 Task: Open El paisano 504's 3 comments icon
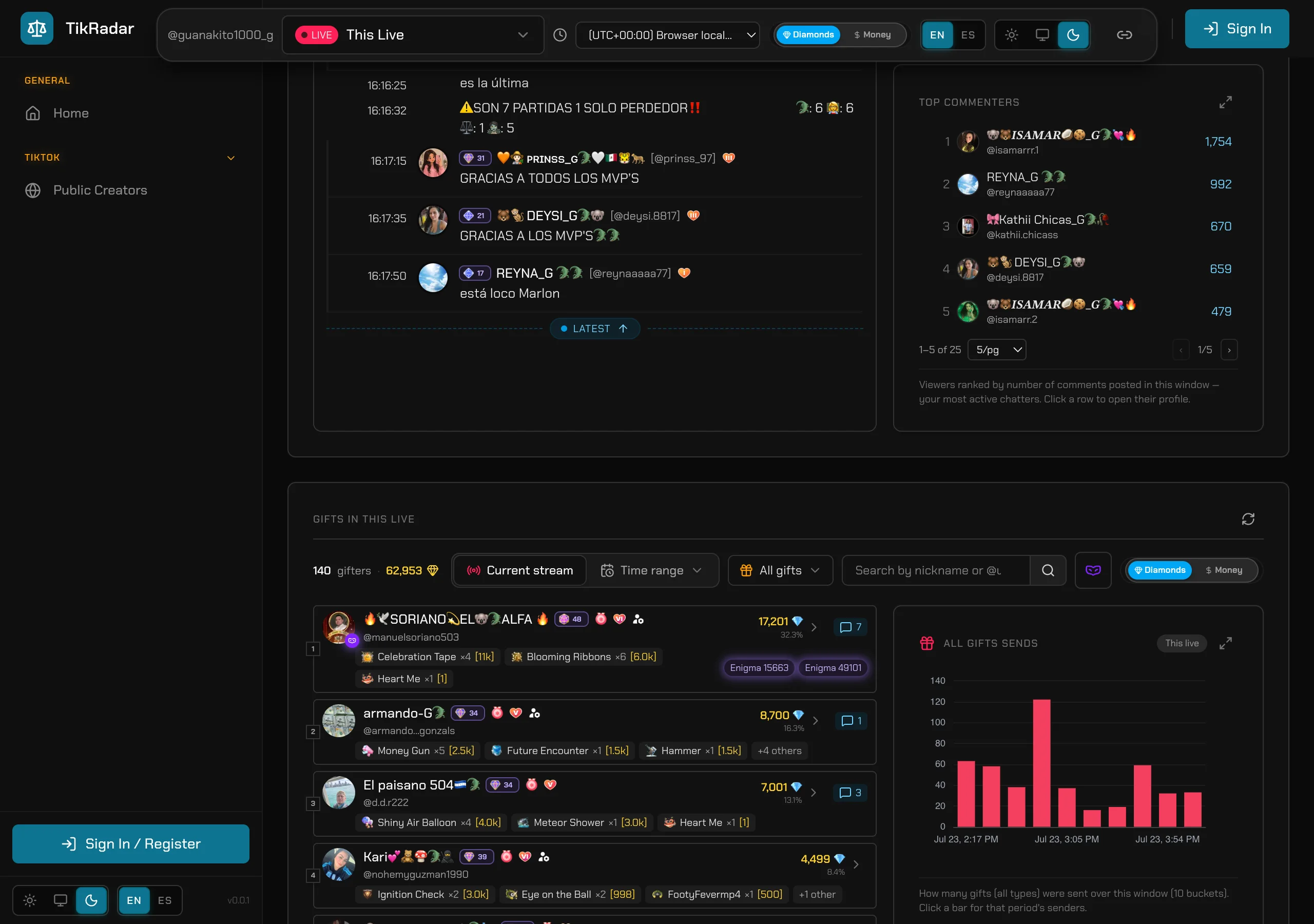pos(851,792)
